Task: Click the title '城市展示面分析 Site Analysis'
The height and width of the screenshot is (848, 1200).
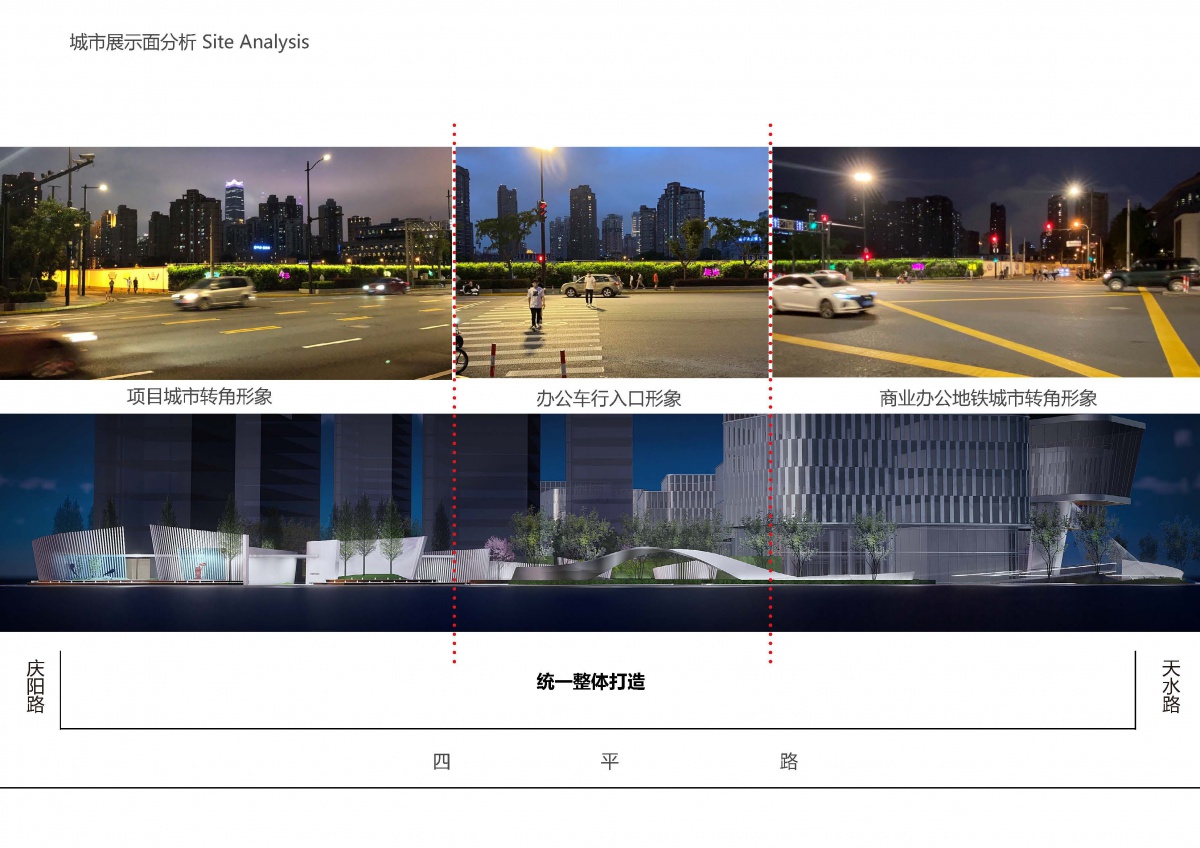Action: [189, 42]
